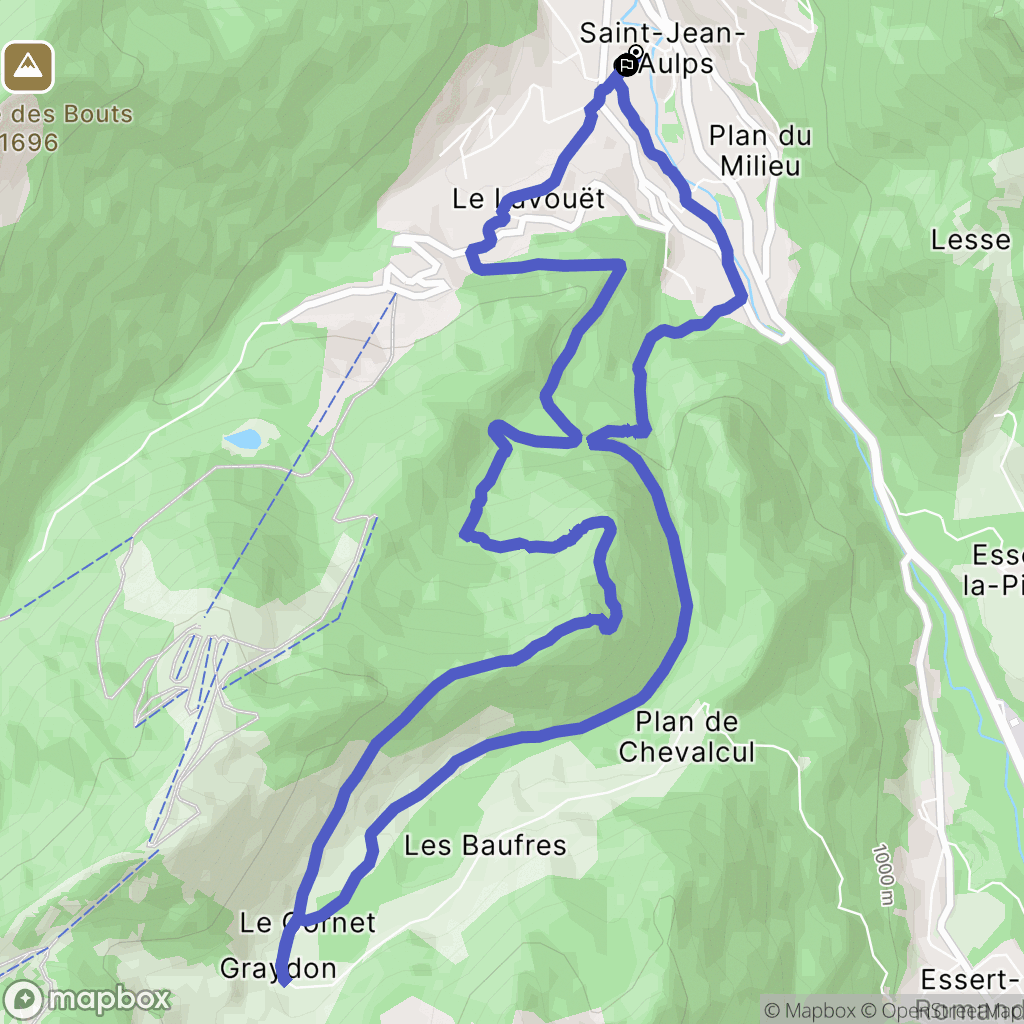
Task: Open the Mapbox logo
Action: click(86, 1000)
